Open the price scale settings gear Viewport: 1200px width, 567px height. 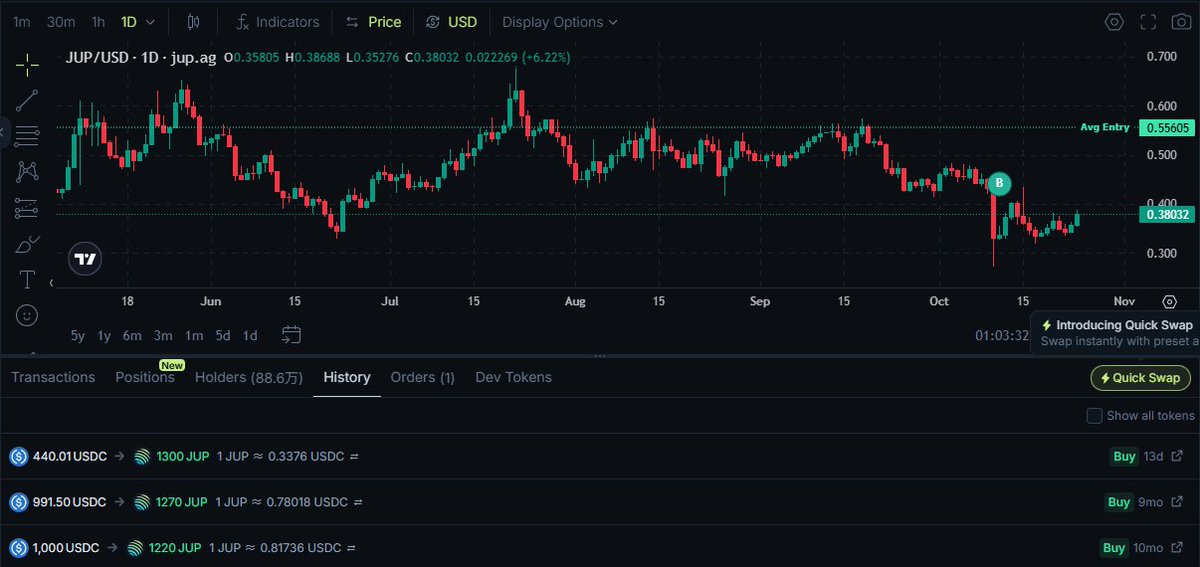pyautogui.click(x=1169, y=301)
